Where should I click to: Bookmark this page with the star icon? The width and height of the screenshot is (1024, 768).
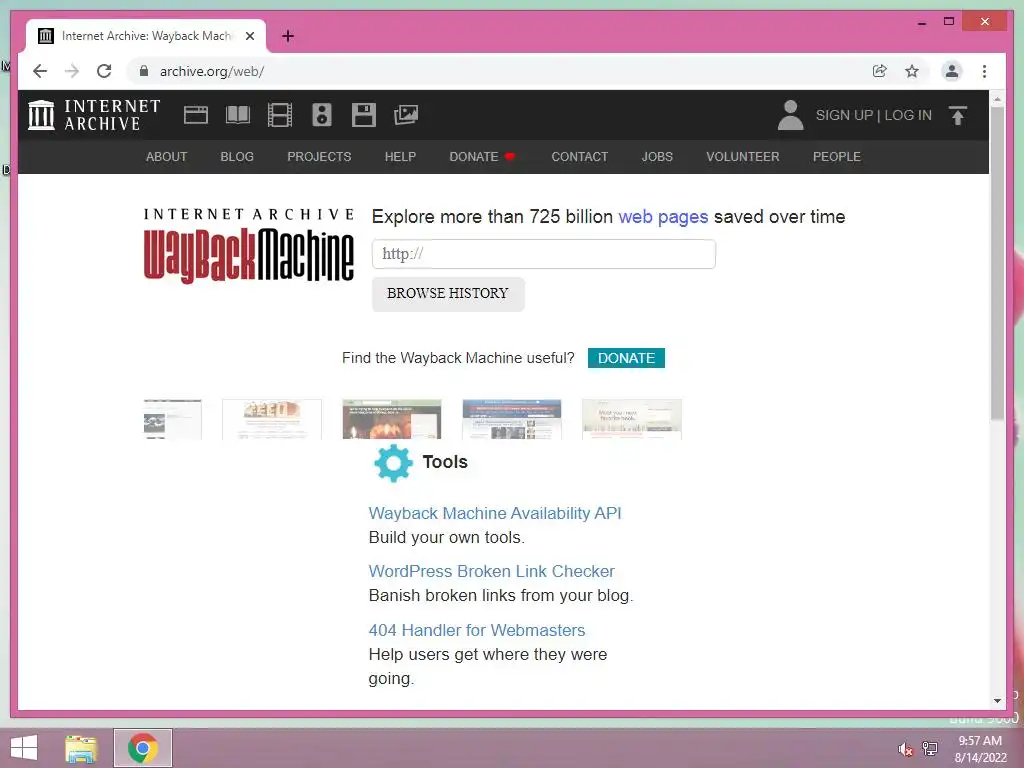912,71
